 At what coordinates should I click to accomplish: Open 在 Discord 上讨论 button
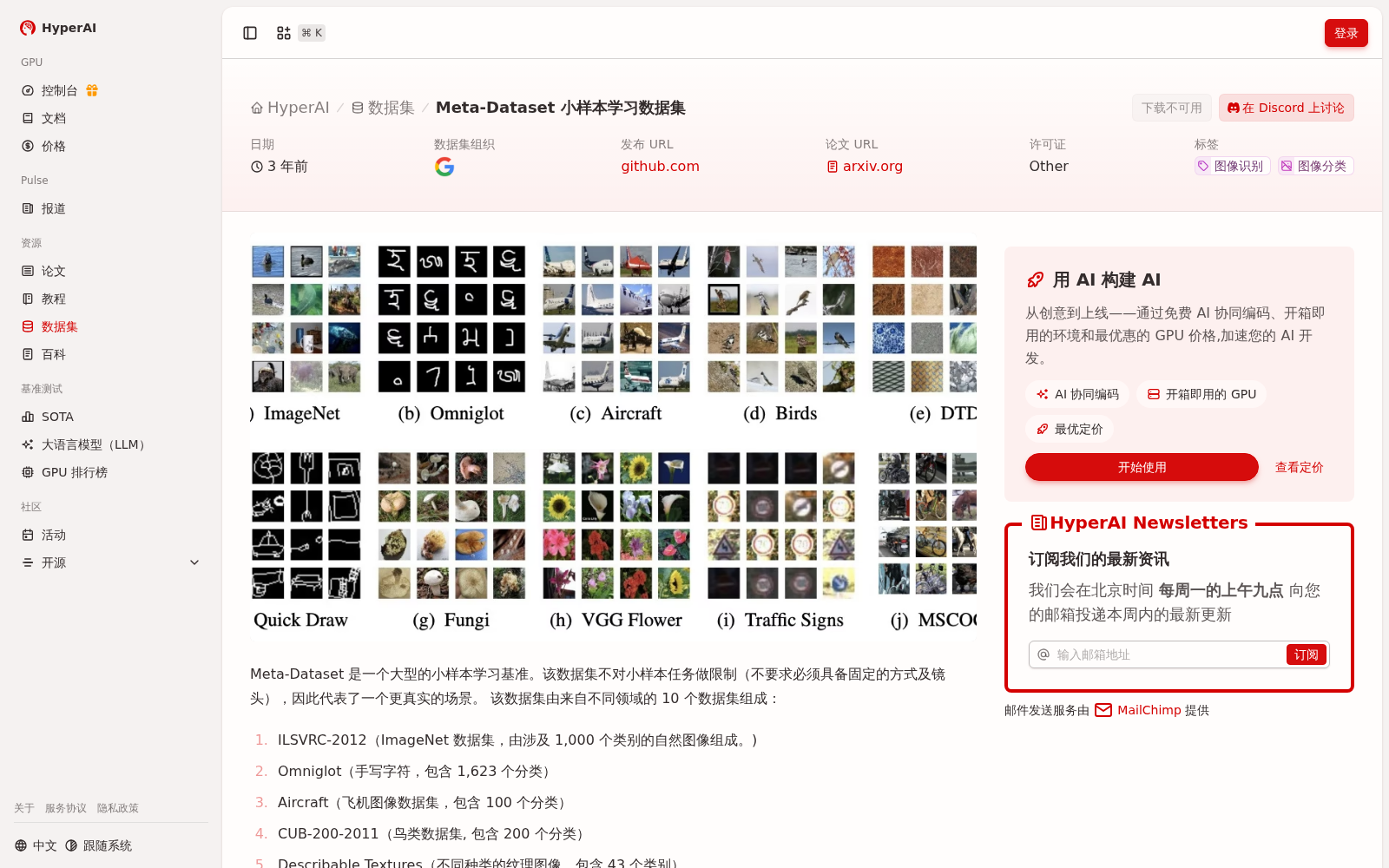click(x=1286, y=108)
